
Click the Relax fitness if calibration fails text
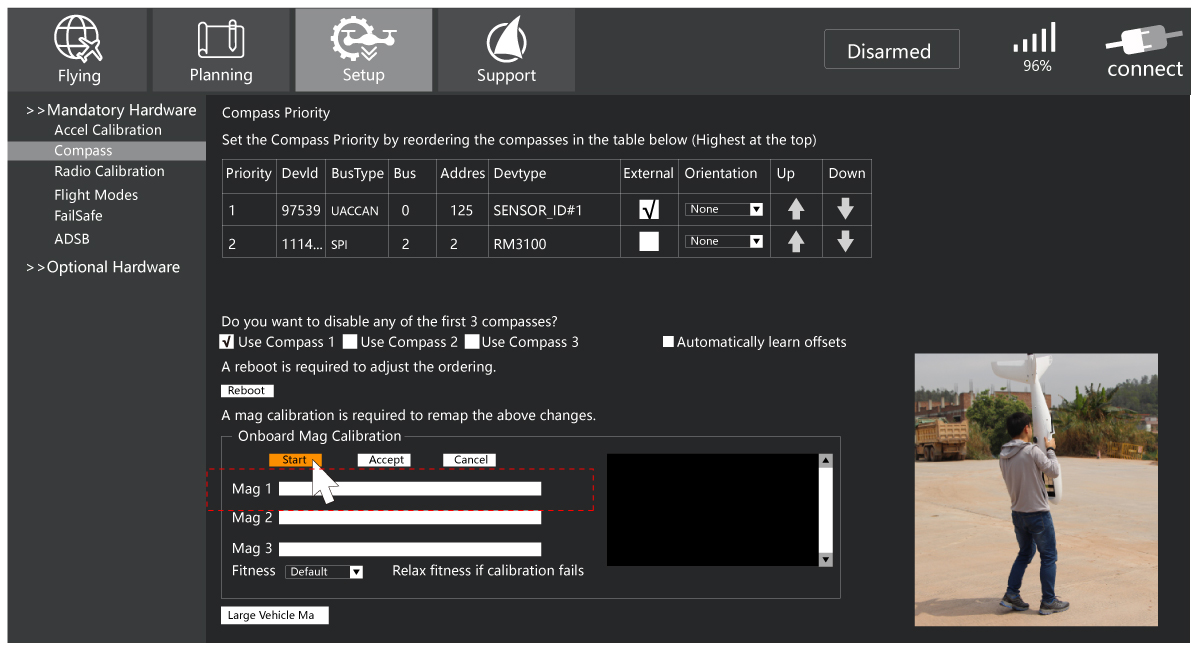tap(488, 571)
